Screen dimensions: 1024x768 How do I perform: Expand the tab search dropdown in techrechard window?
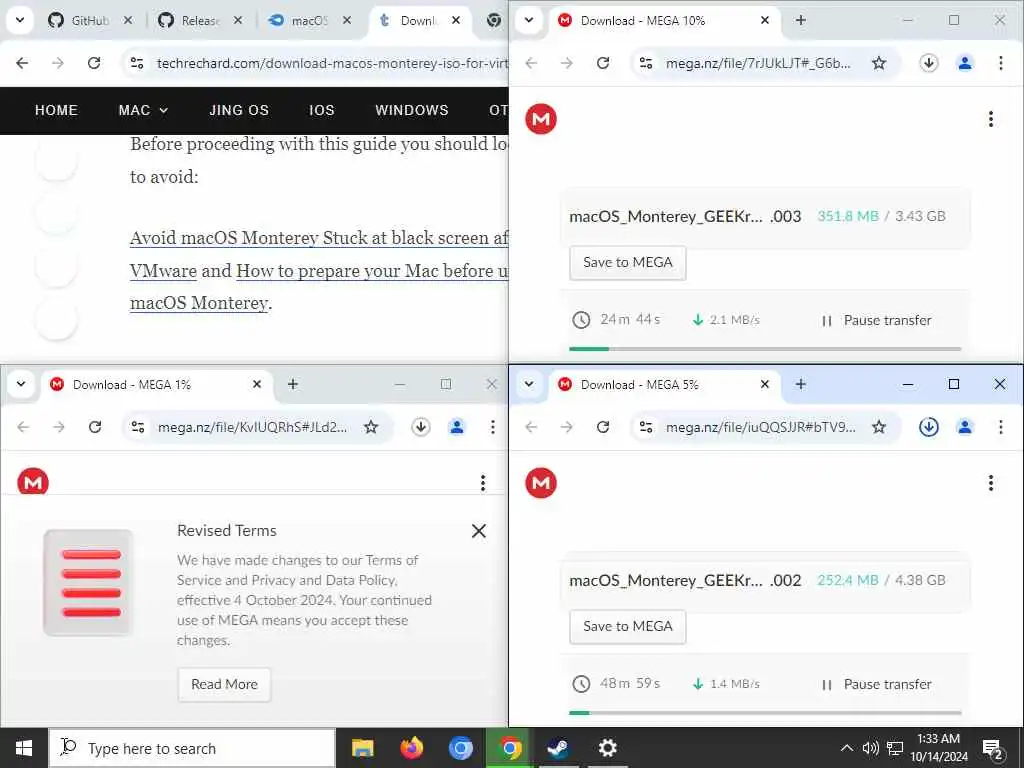(20, 20)
